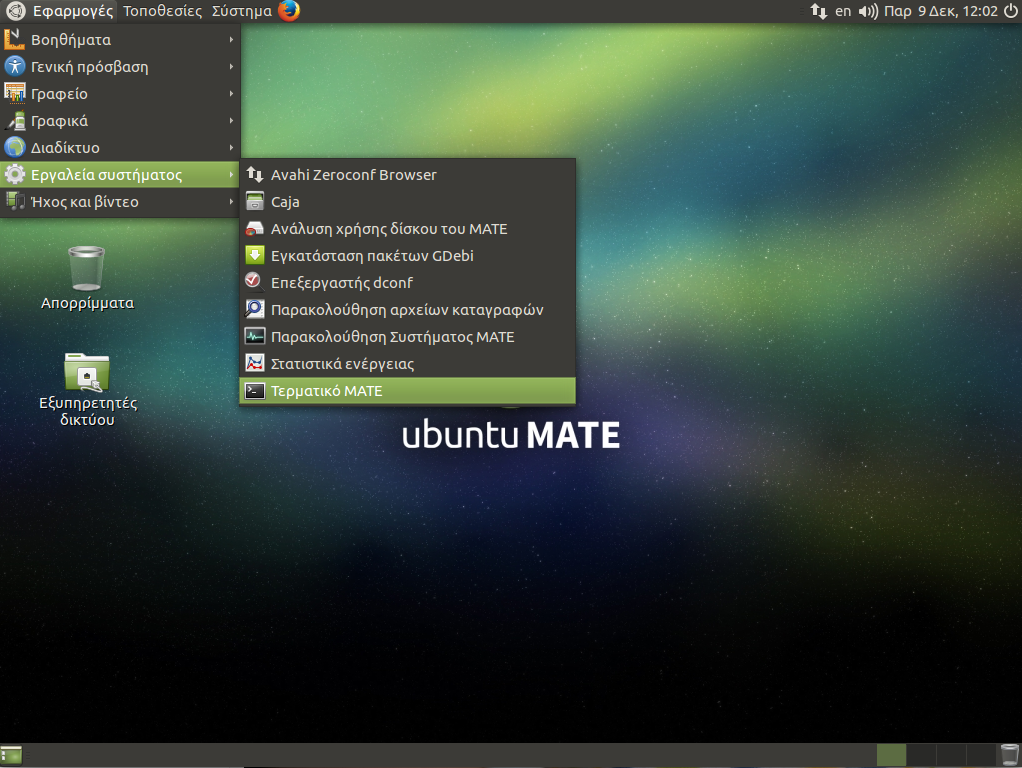Switch to the third workspace

(x=952, y=756)
